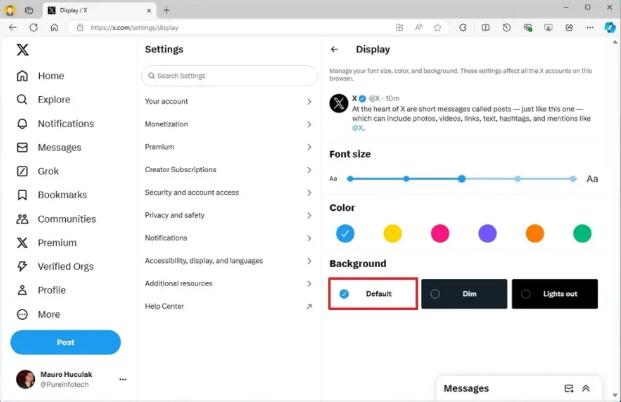Open Premium in left sidebar
Viewport: 621px width, 402px height.
pos(46,243)
